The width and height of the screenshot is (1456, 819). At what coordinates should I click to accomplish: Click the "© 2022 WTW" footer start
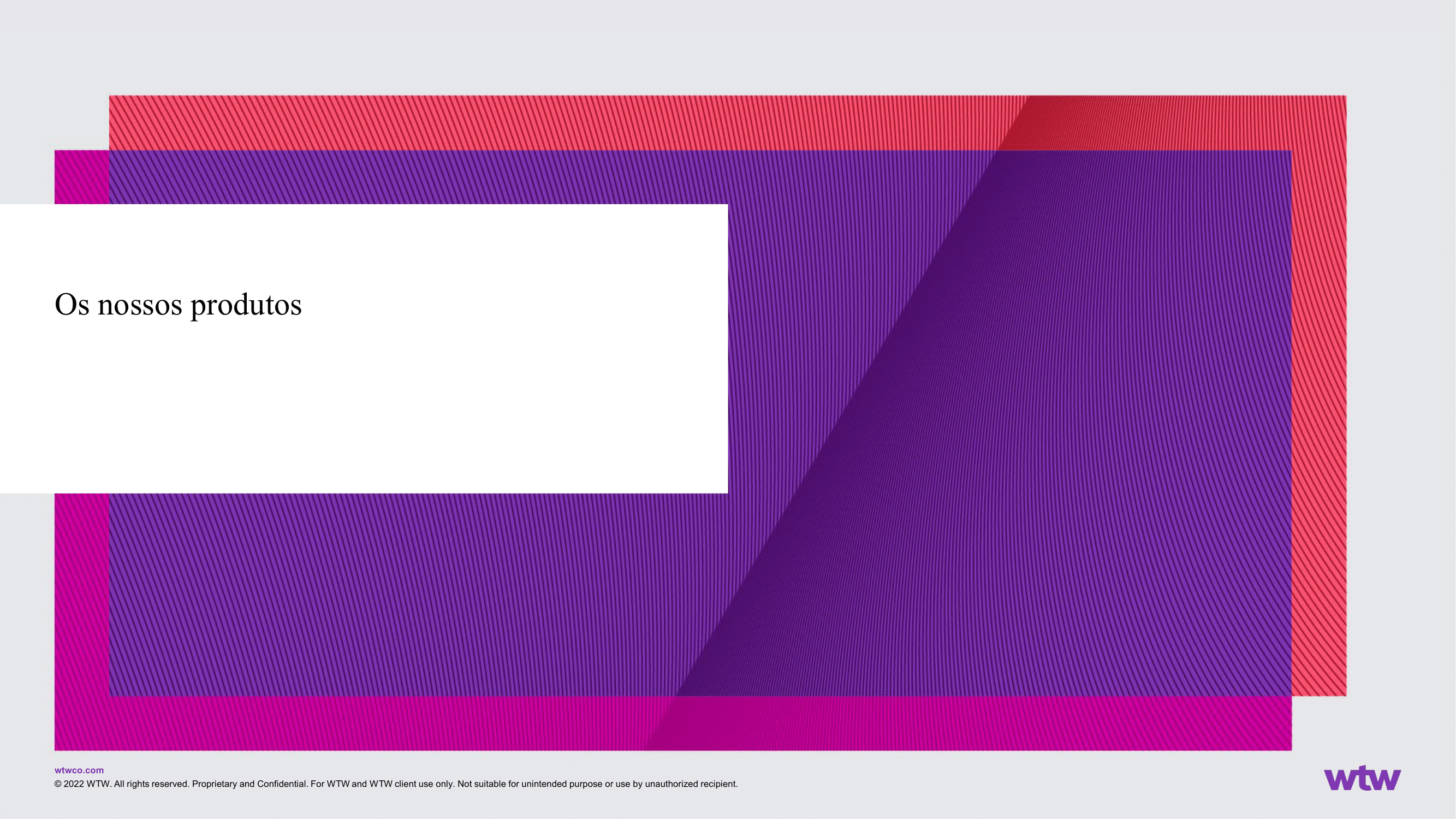click(81, 784)
